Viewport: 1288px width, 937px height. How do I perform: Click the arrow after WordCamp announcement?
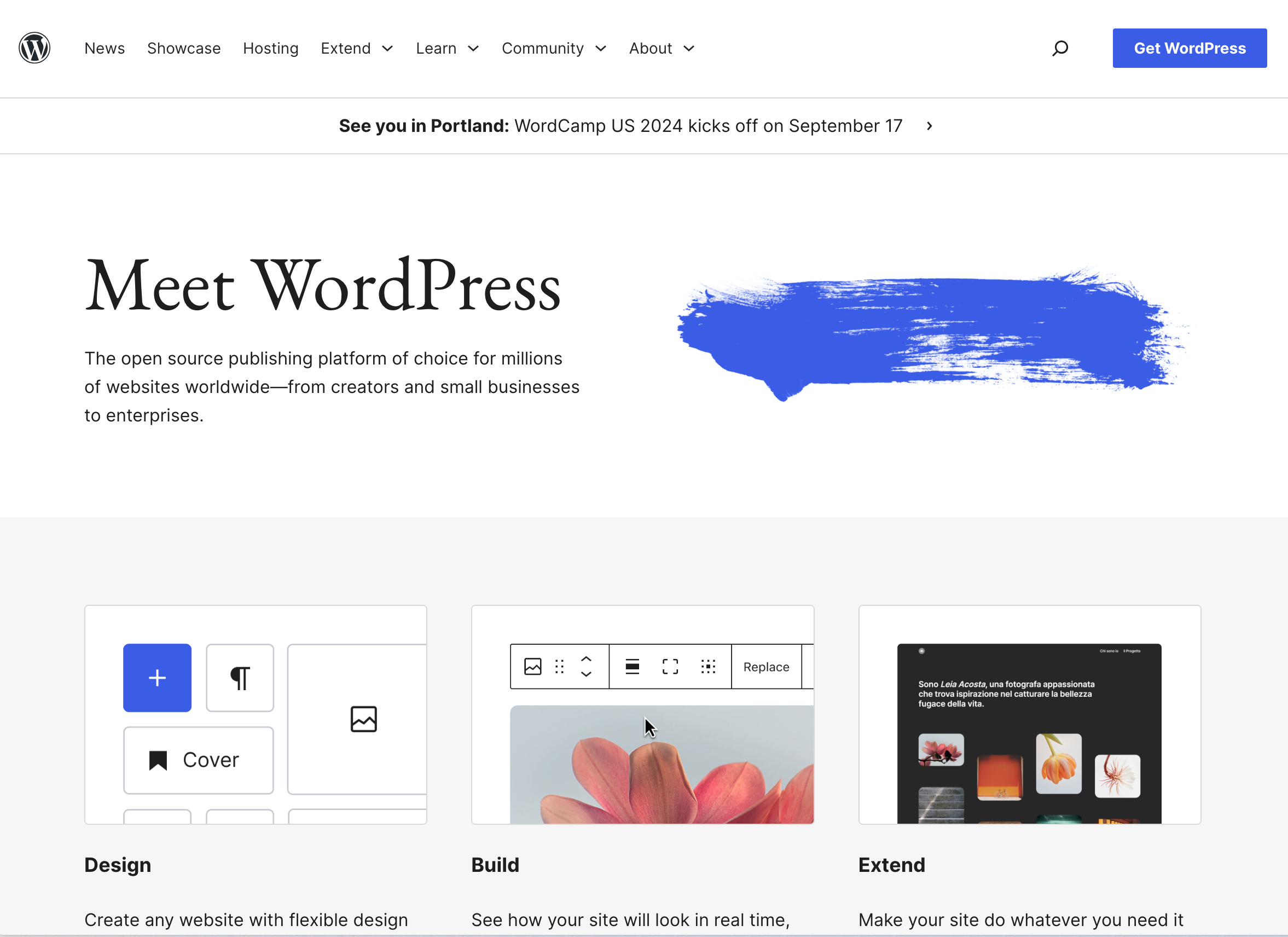point(929,125)
